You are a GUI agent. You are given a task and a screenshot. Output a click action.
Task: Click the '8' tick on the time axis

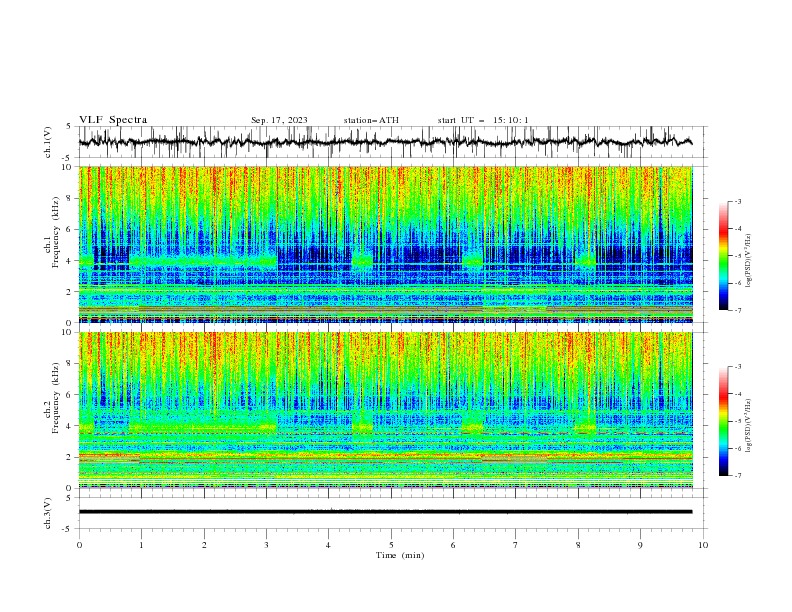(578, 545)
